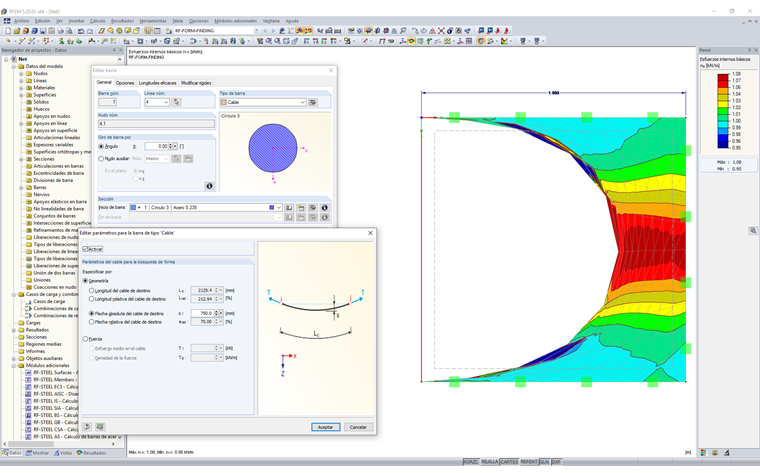Image resolution: width=760 pixels, height=473 pixels.
Task: Open the Tipo de barra Cable dropdown
Action: [302, 102]
